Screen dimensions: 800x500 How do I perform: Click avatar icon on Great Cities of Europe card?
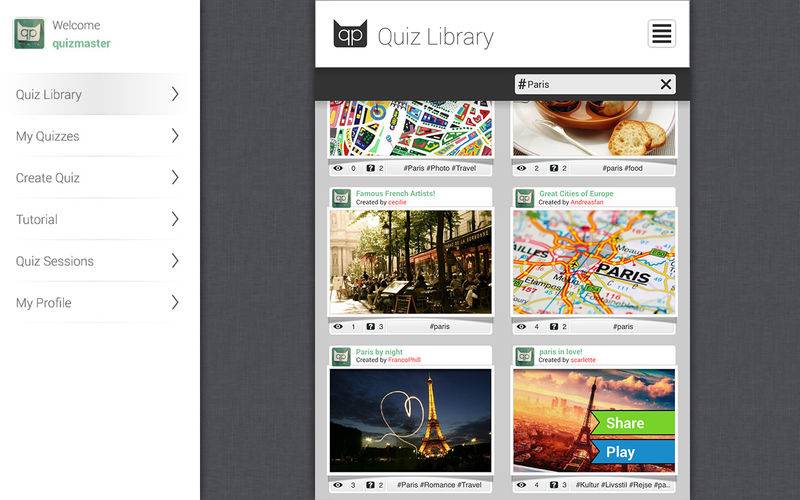point(524,197)
